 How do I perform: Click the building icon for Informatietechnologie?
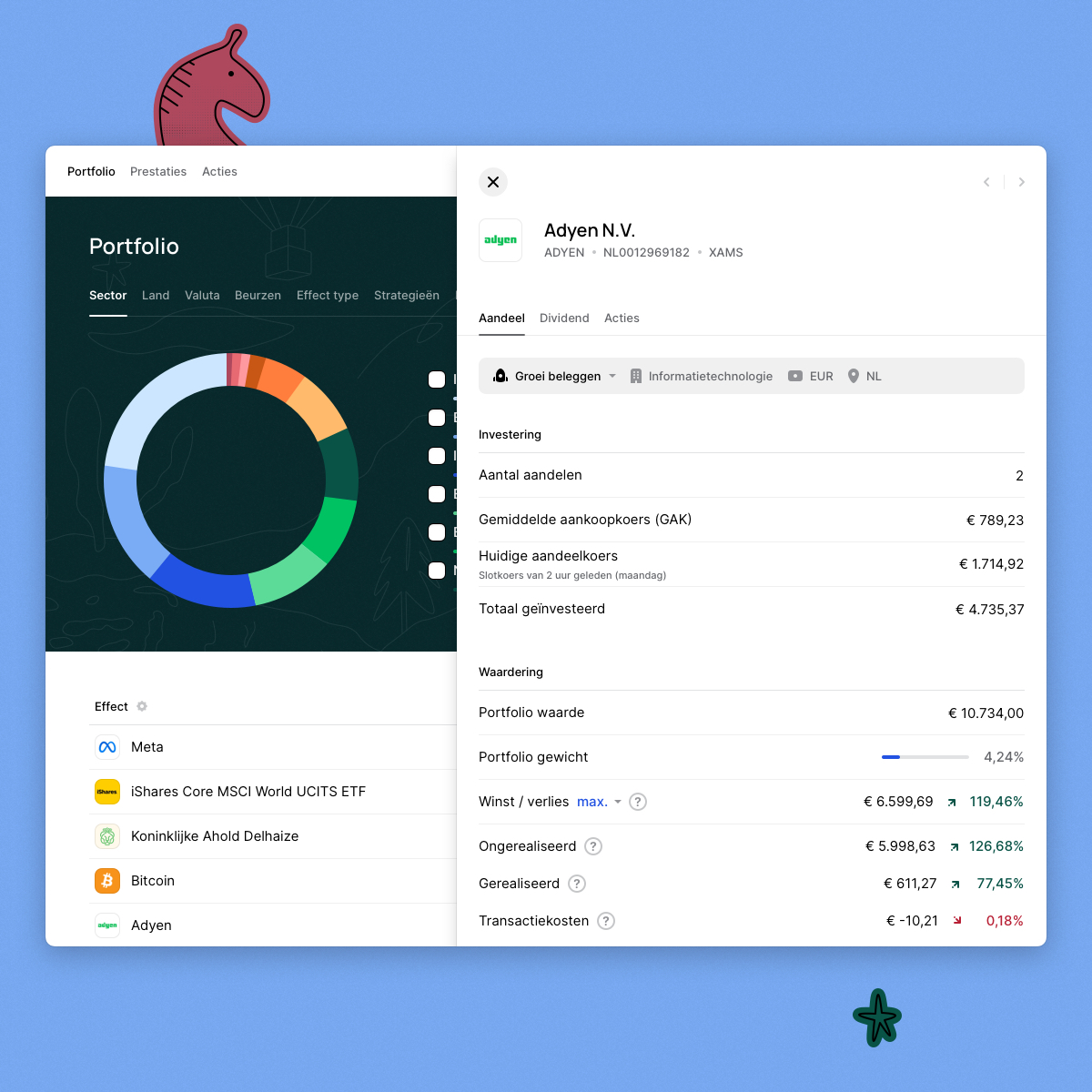(x=636, y=376)
